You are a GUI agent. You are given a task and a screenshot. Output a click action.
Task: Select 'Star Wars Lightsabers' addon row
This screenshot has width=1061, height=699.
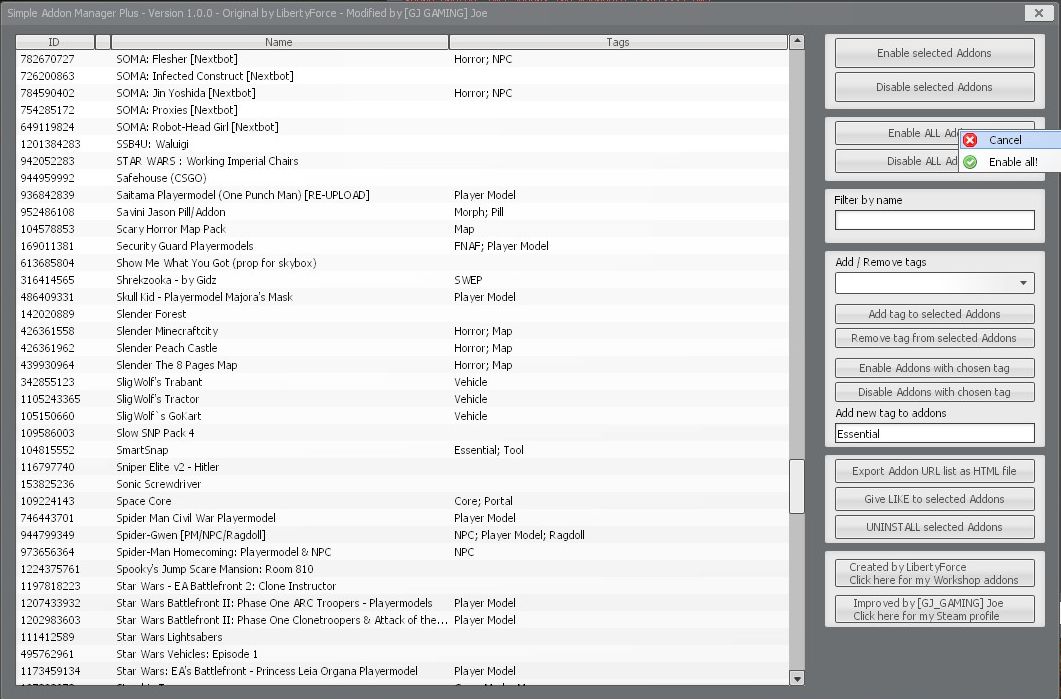pyautogui.click(x=402, y=637)
